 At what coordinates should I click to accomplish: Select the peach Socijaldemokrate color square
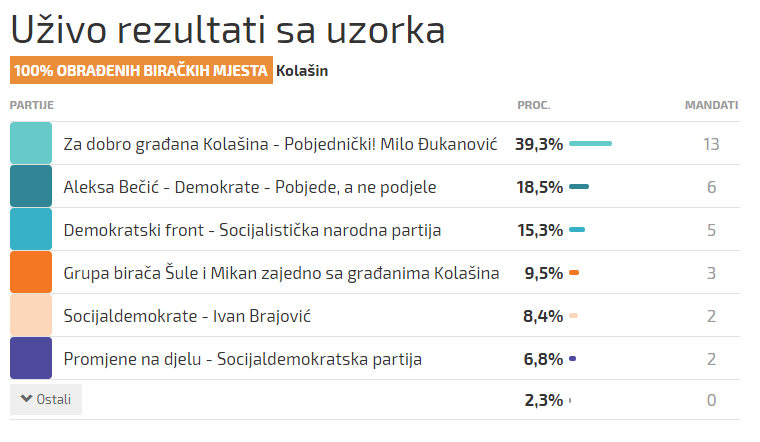click(31, 315)
